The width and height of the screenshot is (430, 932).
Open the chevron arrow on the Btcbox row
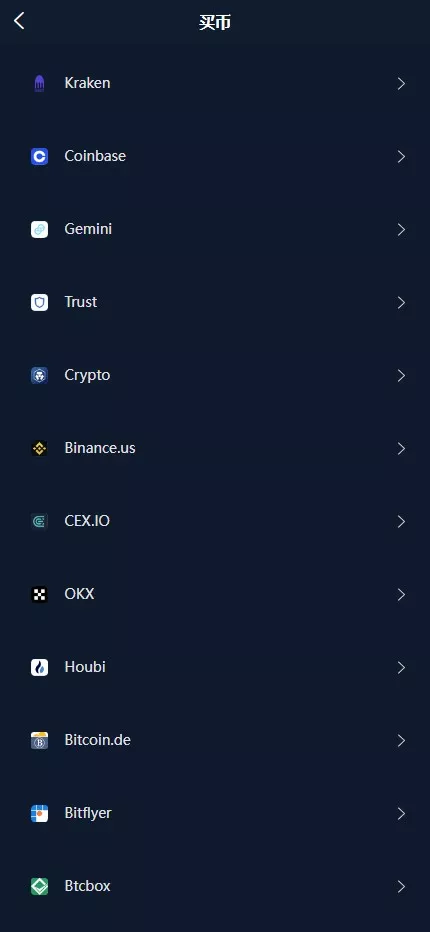click(401, 887)
